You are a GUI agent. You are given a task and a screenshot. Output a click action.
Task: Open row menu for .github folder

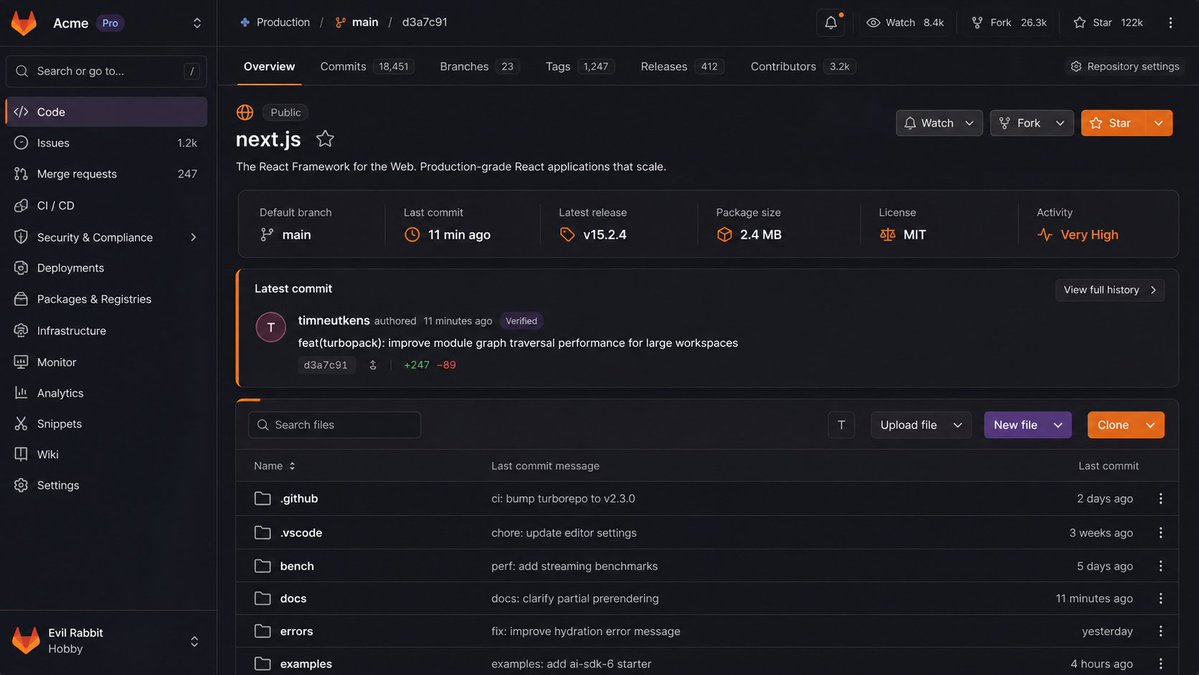1161,498
